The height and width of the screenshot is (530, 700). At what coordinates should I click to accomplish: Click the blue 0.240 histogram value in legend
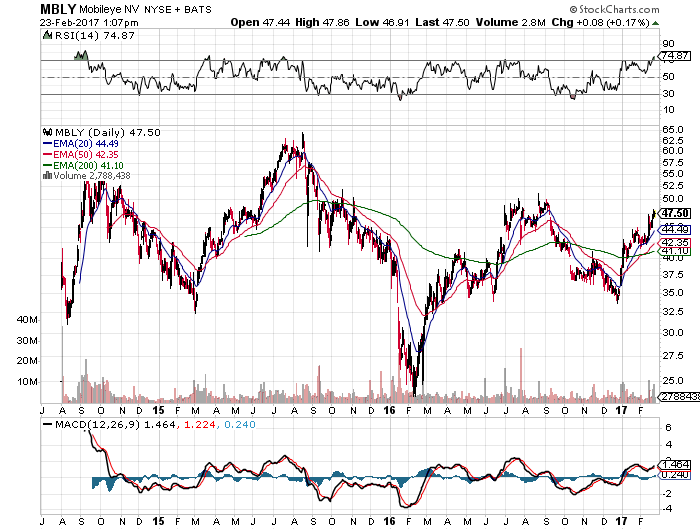[x=240, y=424]
